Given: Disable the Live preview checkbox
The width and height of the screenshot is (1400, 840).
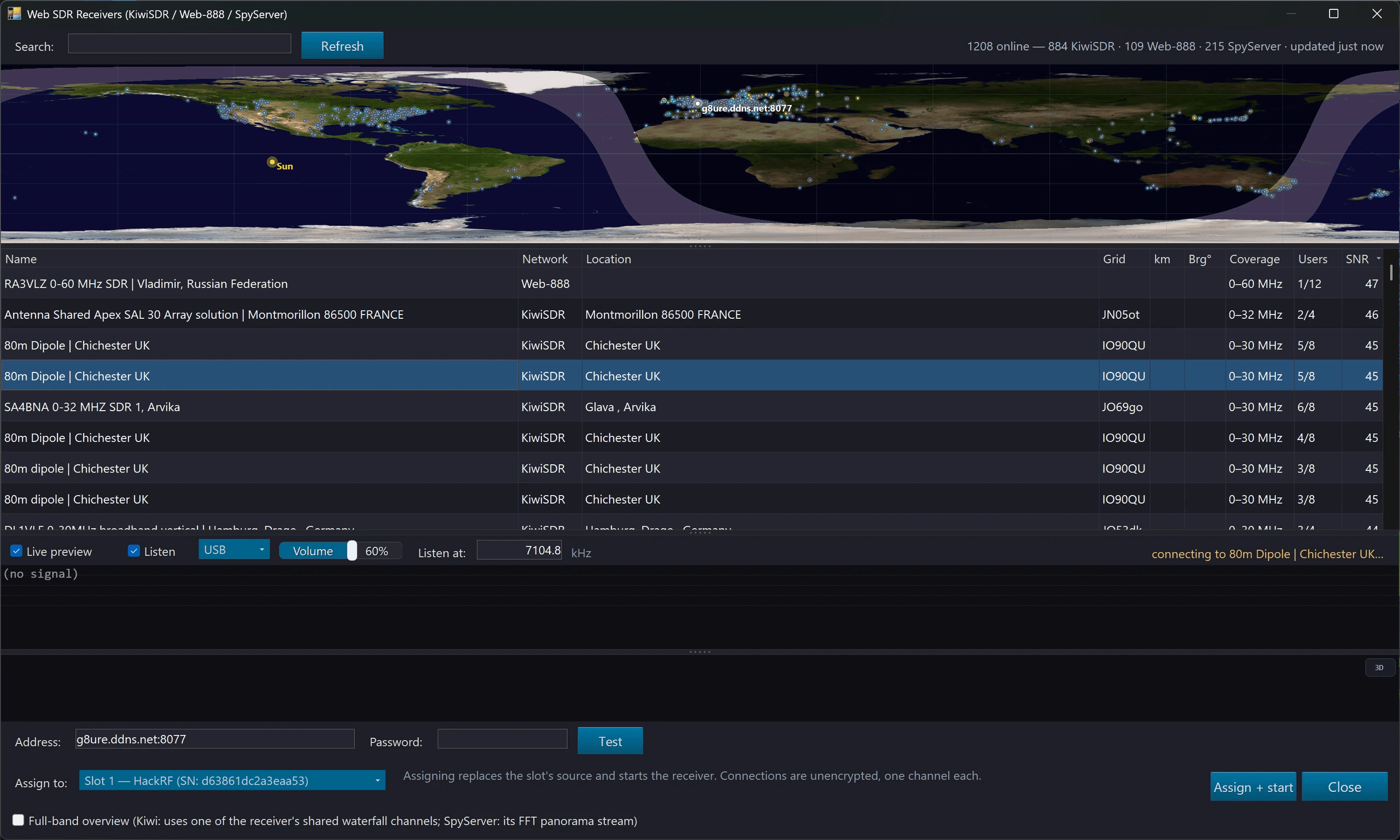Looking at the screenshot, I should pyautogui.click(x=16, y=551).
